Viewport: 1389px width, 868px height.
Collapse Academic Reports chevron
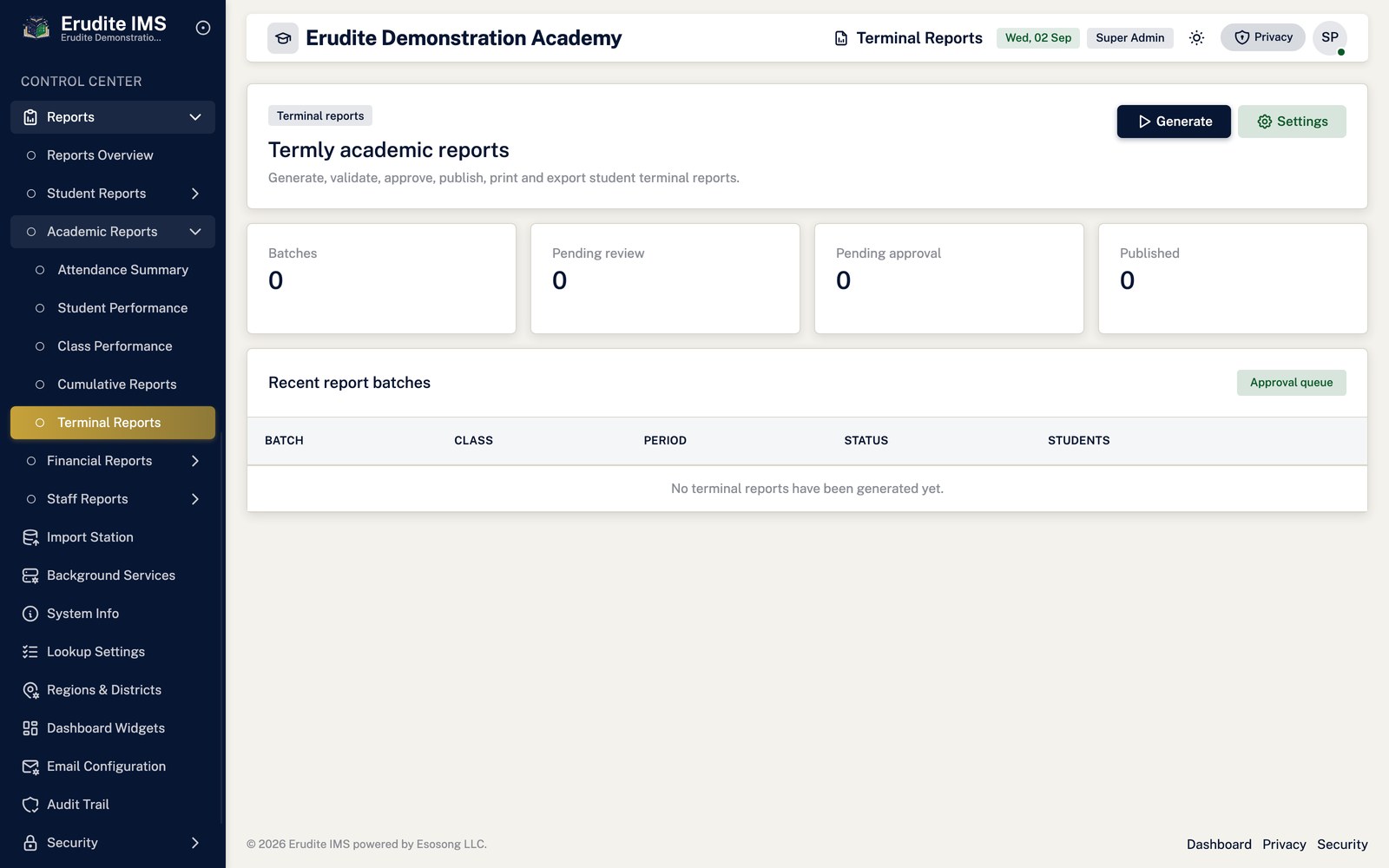[x=195, y=232]
